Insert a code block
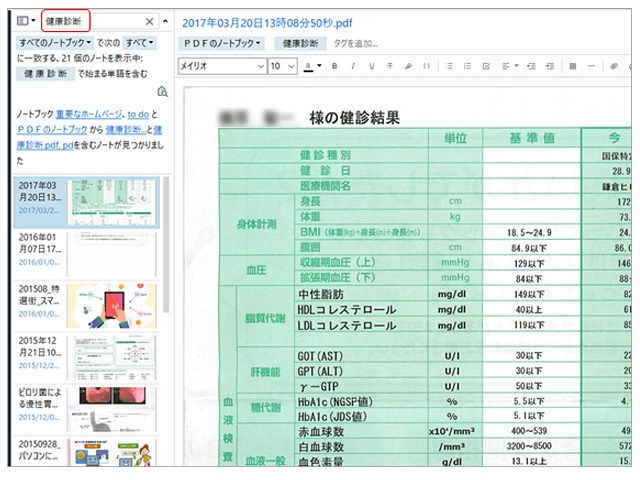Viewport: 640px width, 480px height. (x=427, y=66)
